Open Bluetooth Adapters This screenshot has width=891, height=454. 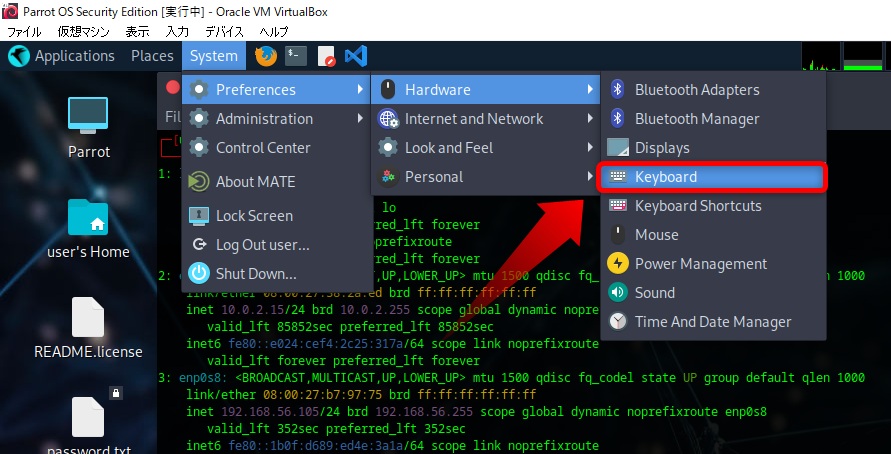tap(713, 89)
